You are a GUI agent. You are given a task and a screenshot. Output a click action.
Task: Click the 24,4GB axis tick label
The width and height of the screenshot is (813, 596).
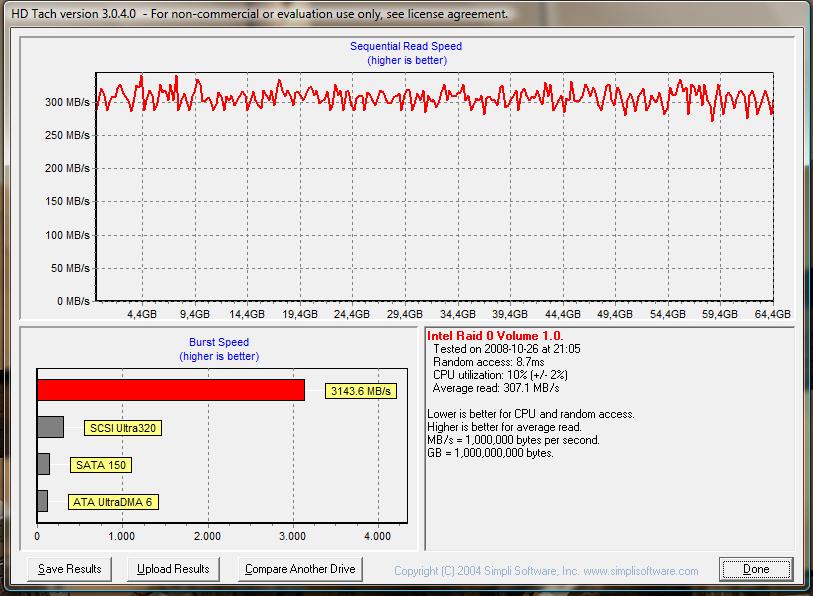pyautogui.click(x=352, y=314)
